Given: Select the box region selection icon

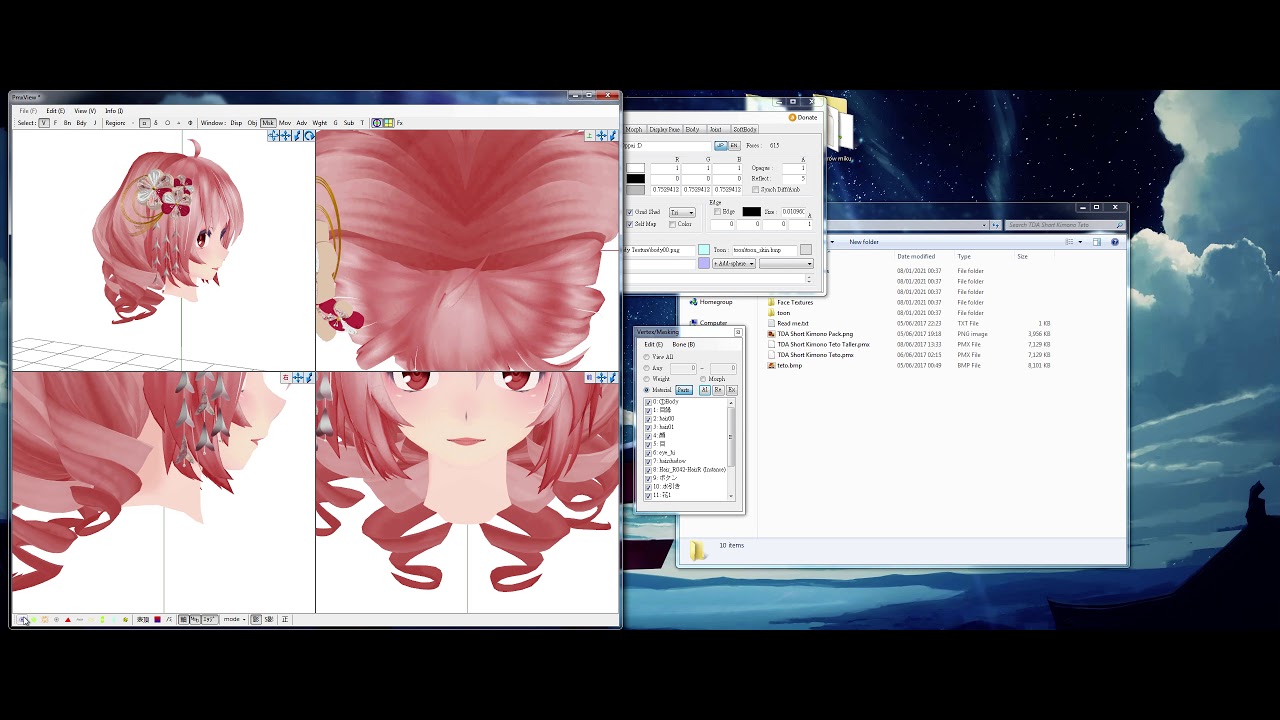Looking at the screenshot, I should coord(144,123).
